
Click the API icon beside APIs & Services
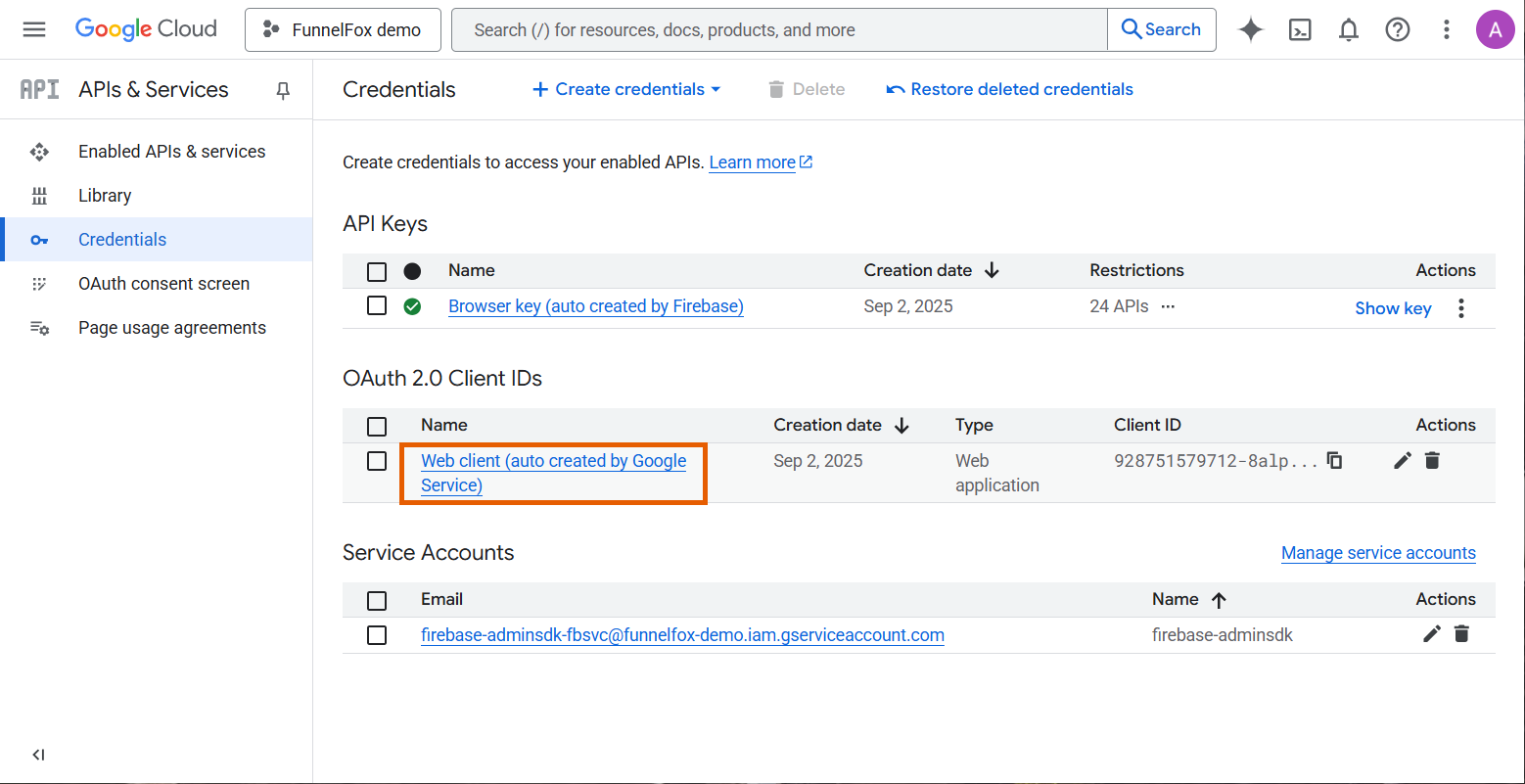[40, 89]
